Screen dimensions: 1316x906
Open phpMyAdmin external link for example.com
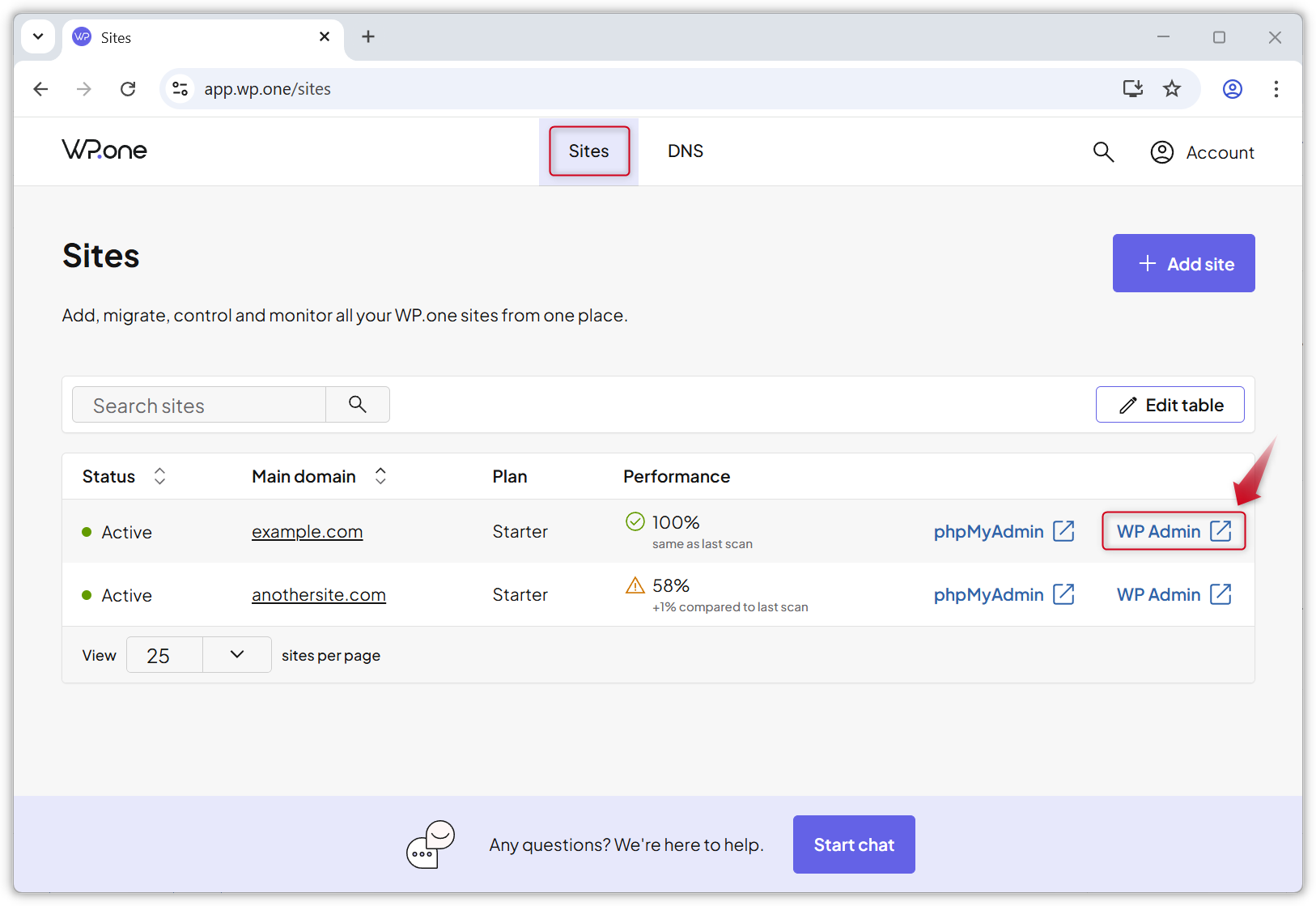pyautogui.click(x=1004, y=531)
